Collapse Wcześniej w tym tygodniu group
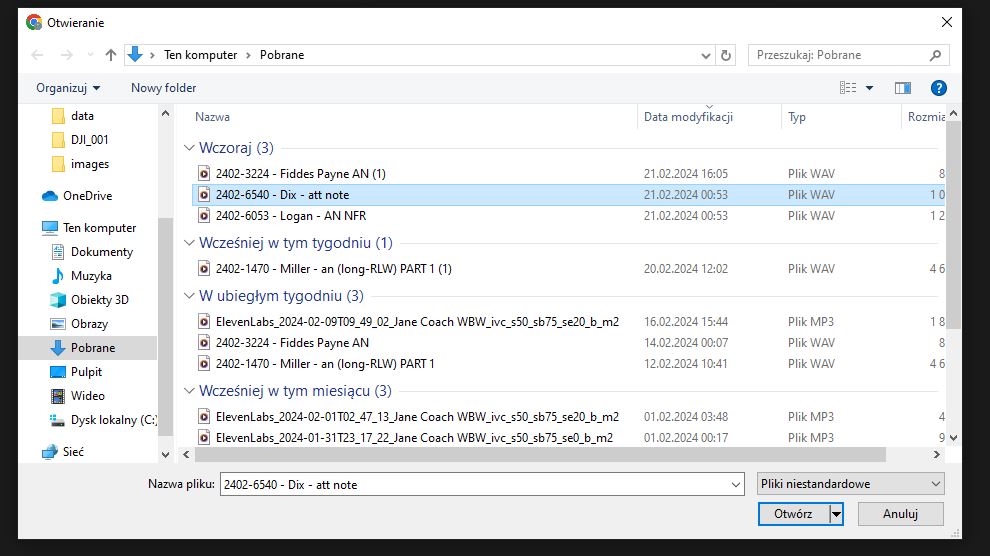990x556 pixels. point(189,243)
